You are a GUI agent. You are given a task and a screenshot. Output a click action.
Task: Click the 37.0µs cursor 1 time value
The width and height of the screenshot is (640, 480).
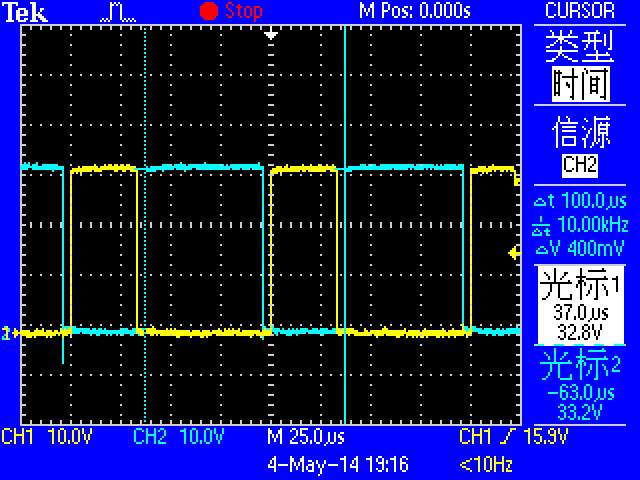tap(581, 313)
